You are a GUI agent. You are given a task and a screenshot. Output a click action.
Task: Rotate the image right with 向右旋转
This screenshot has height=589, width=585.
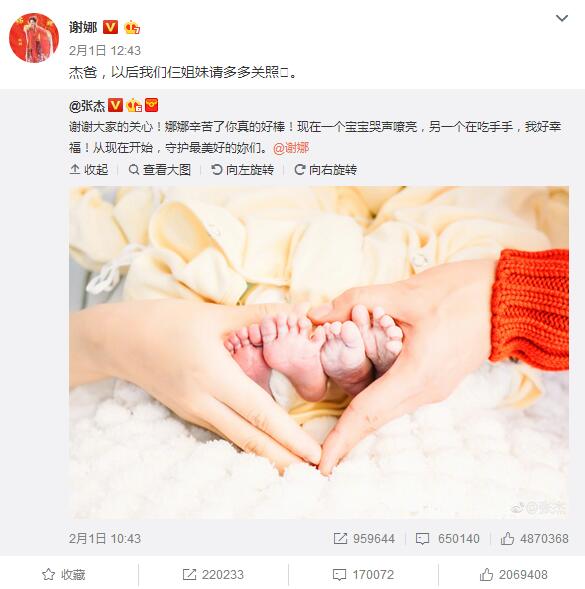tap(325, 170)
